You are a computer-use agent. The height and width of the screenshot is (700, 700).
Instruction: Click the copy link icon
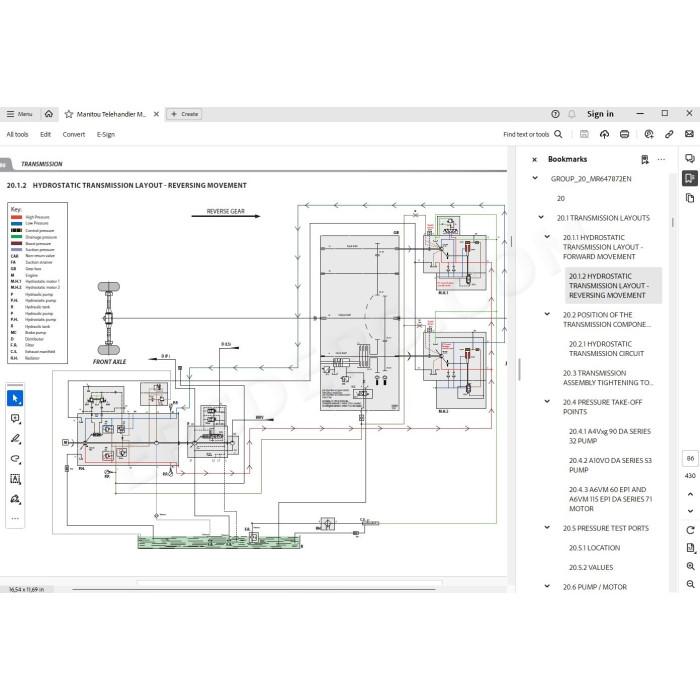669,134
